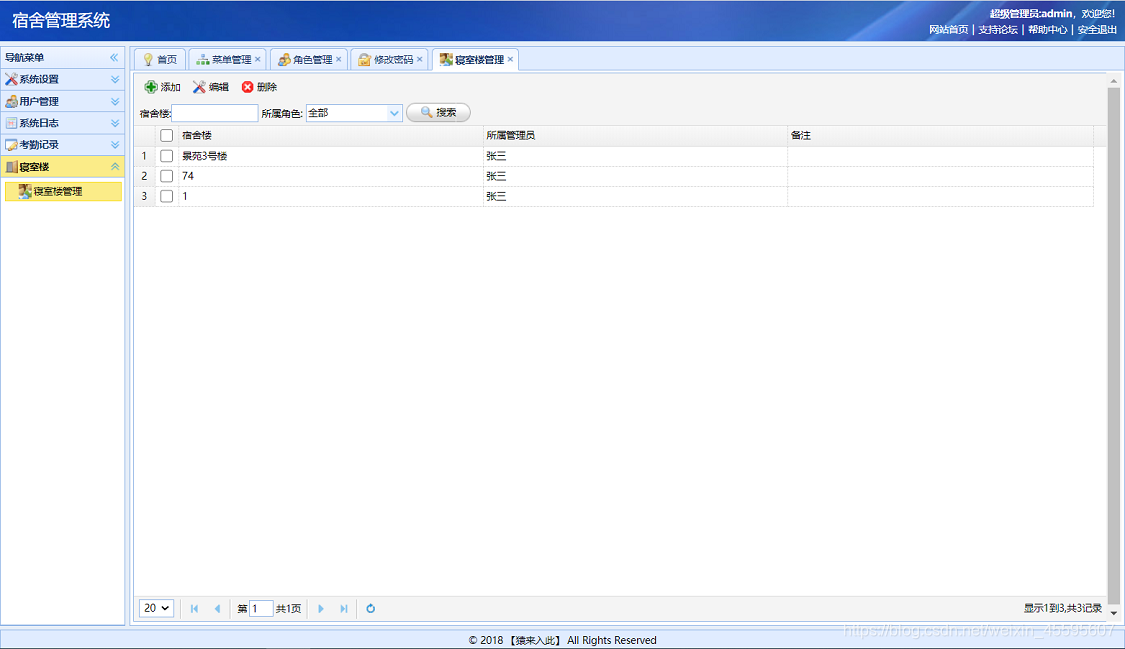Viewport: 1125px width, 649px height.
Task: Expand the 用户管理 section
Action: [115, 101]
